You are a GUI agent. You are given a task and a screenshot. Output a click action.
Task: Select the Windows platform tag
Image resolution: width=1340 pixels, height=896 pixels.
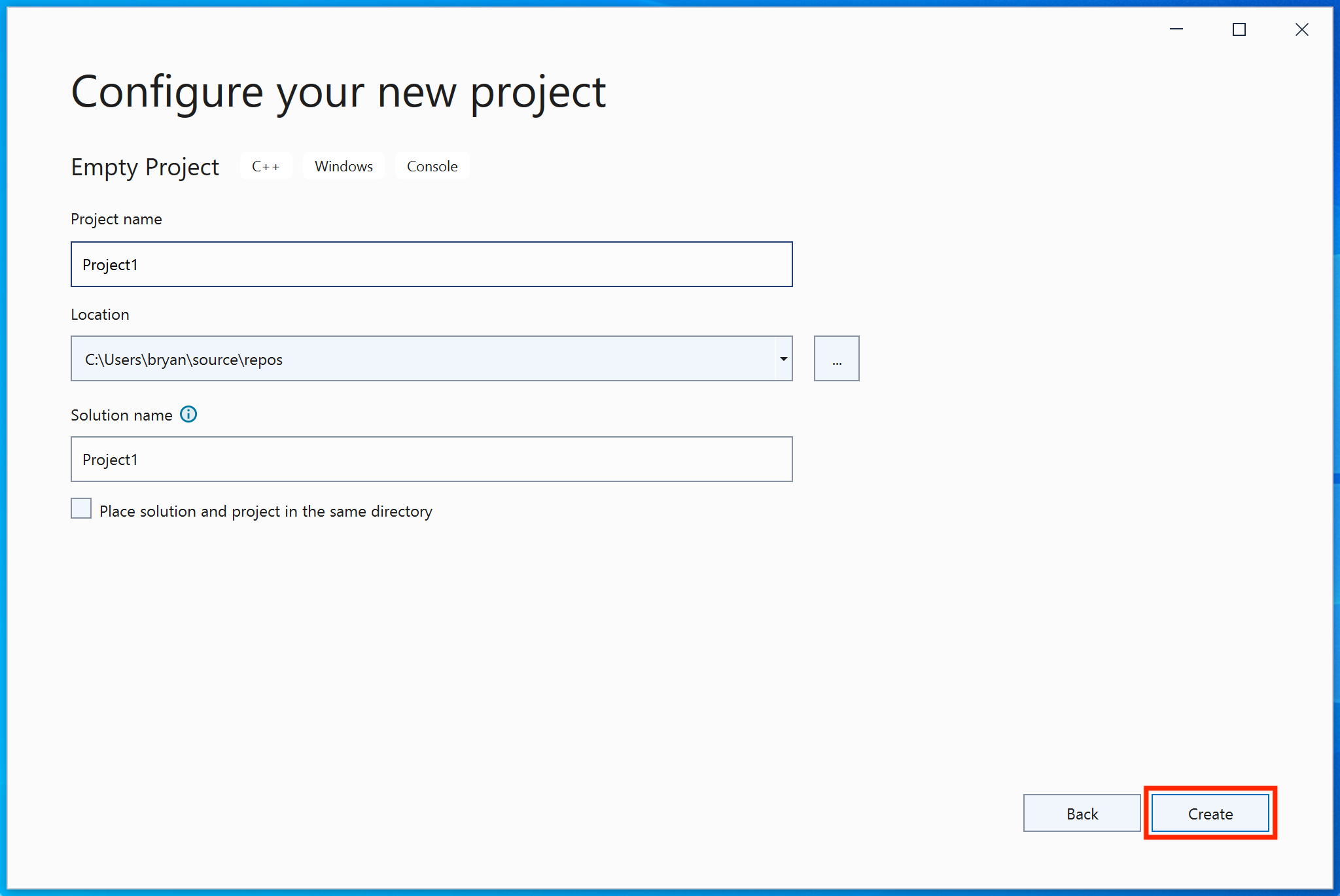point(344,166)
